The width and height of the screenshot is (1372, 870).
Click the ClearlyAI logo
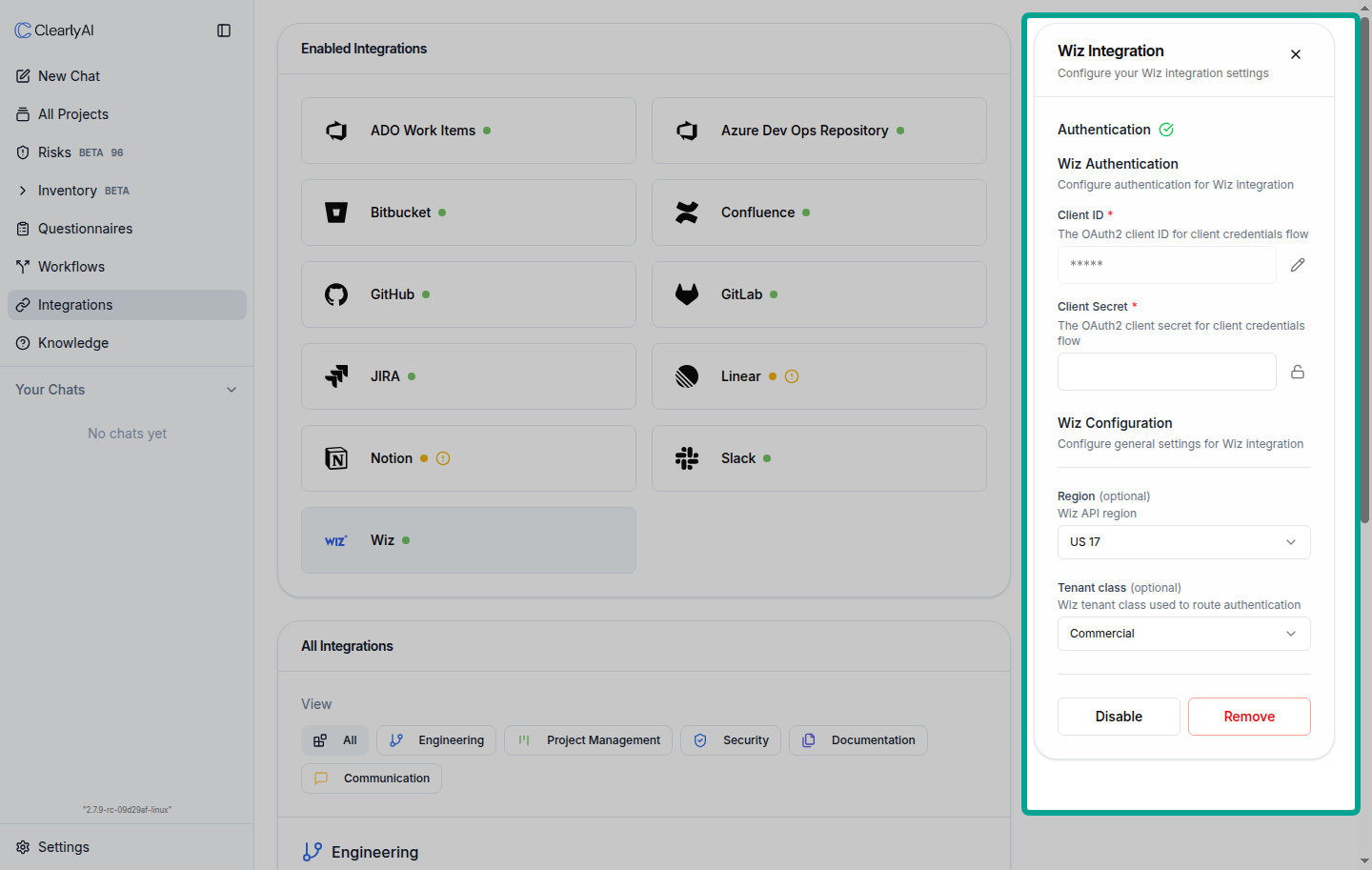coord(54,30)
